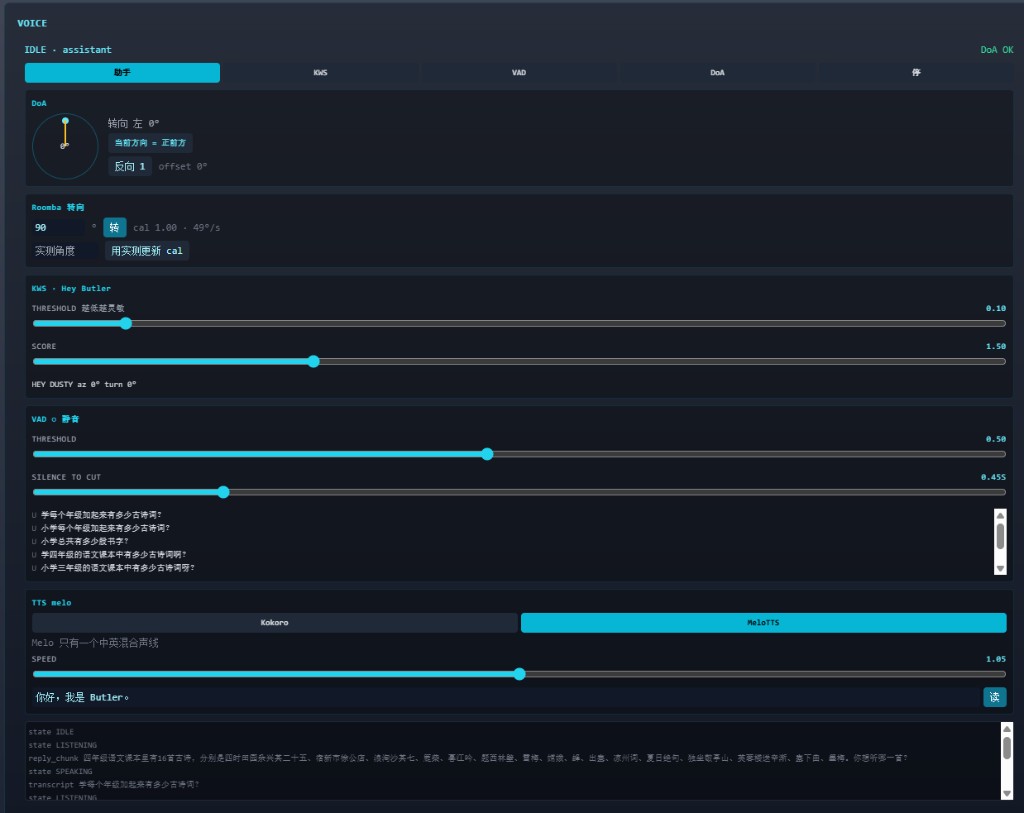The image size is (1024, 813).
Task: Click the 读 speak button
Action: 995,697
